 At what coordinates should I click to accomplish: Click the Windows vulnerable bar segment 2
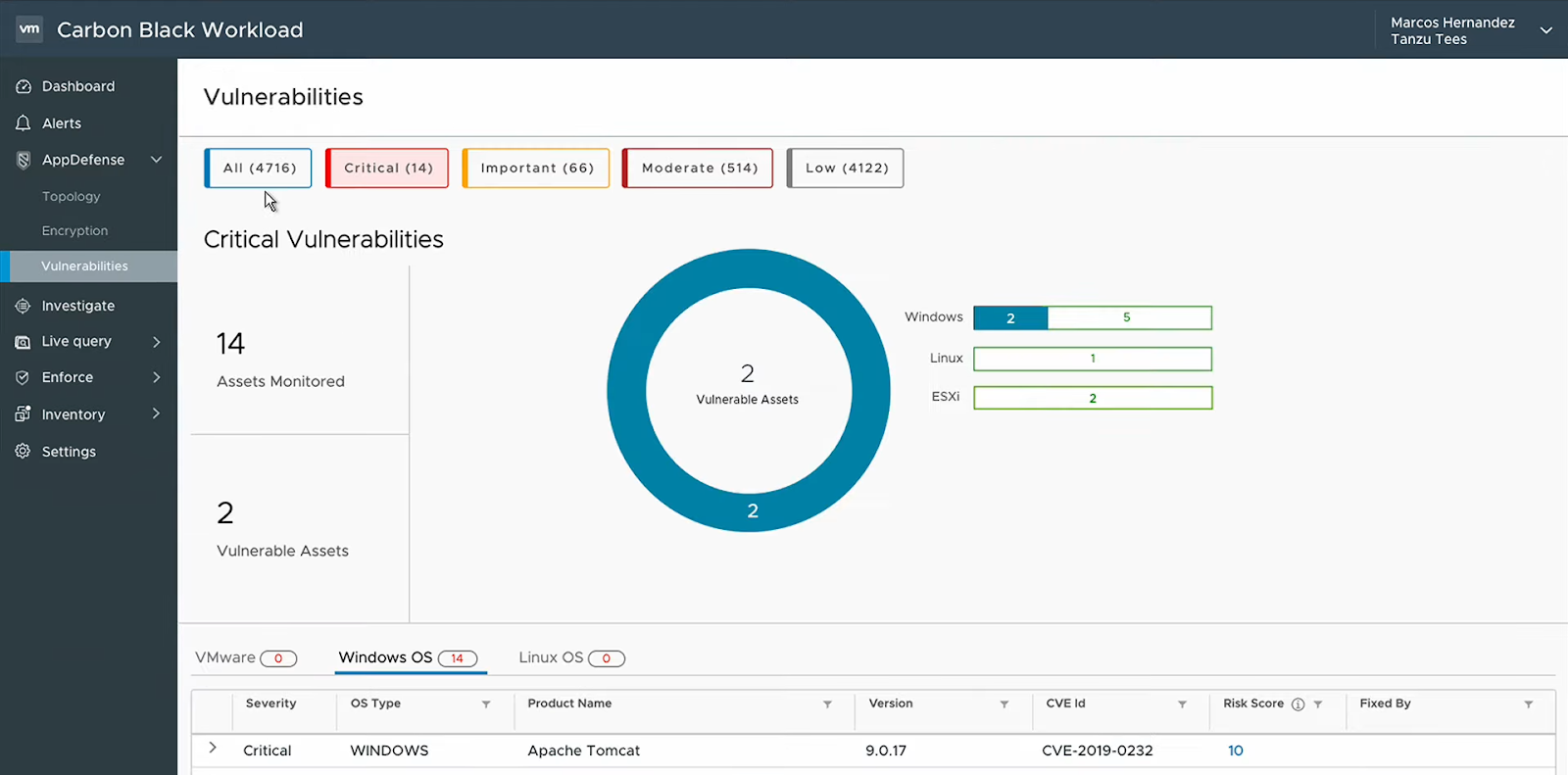tap(1010, 318)
